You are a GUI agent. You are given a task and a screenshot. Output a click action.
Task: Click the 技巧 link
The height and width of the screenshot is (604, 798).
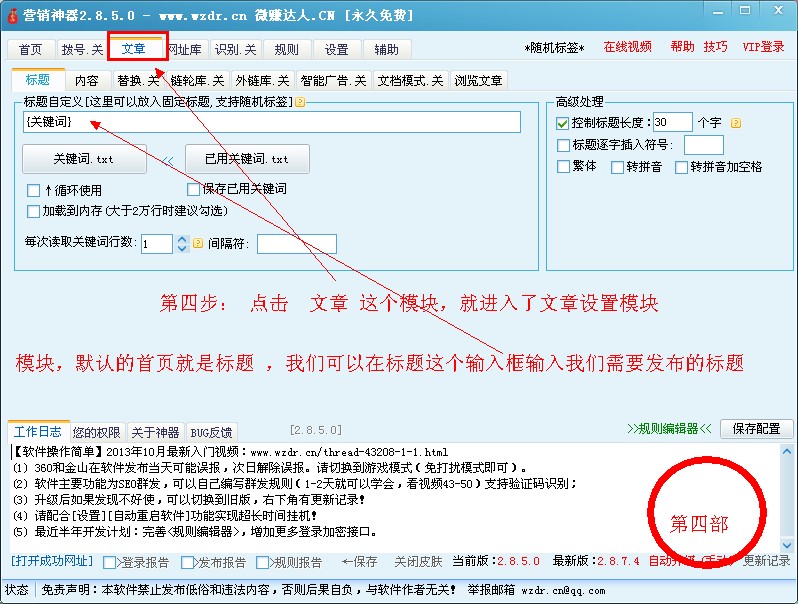click(716, 47)
